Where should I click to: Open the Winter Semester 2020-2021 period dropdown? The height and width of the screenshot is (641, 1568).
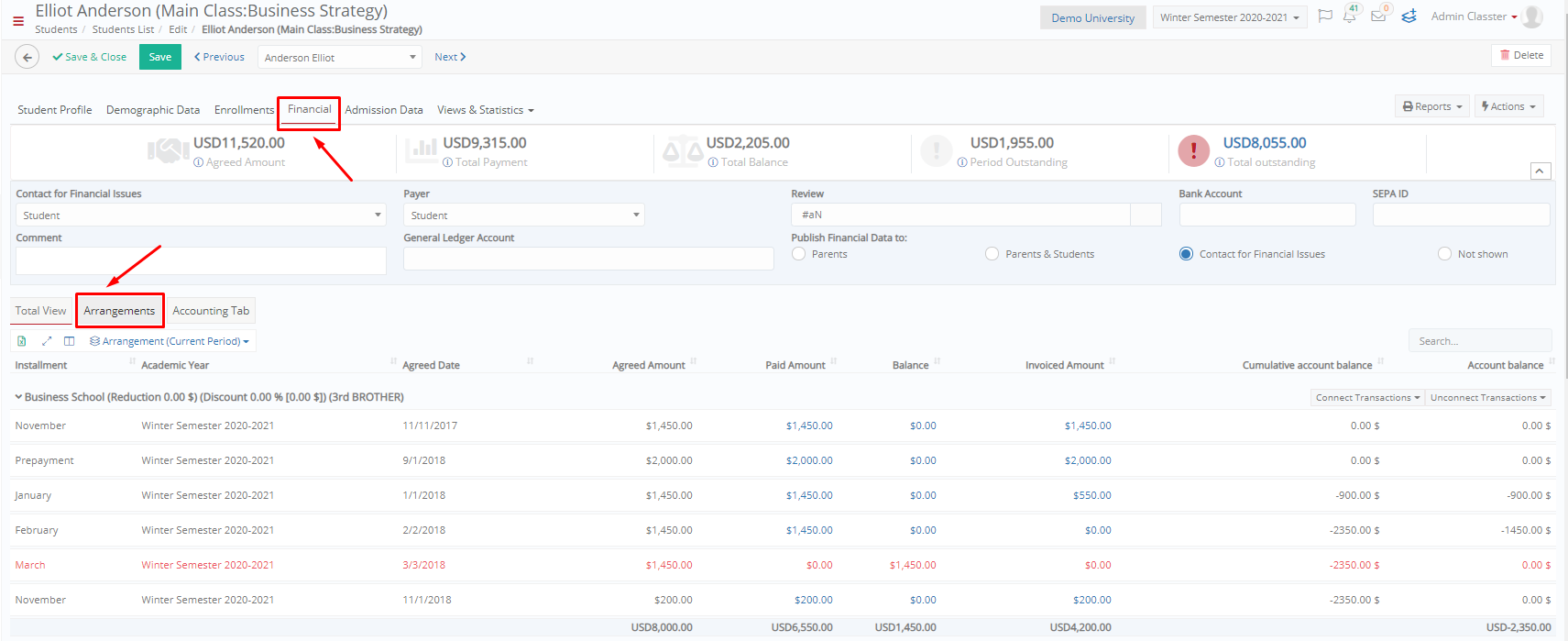(1229, 17)
